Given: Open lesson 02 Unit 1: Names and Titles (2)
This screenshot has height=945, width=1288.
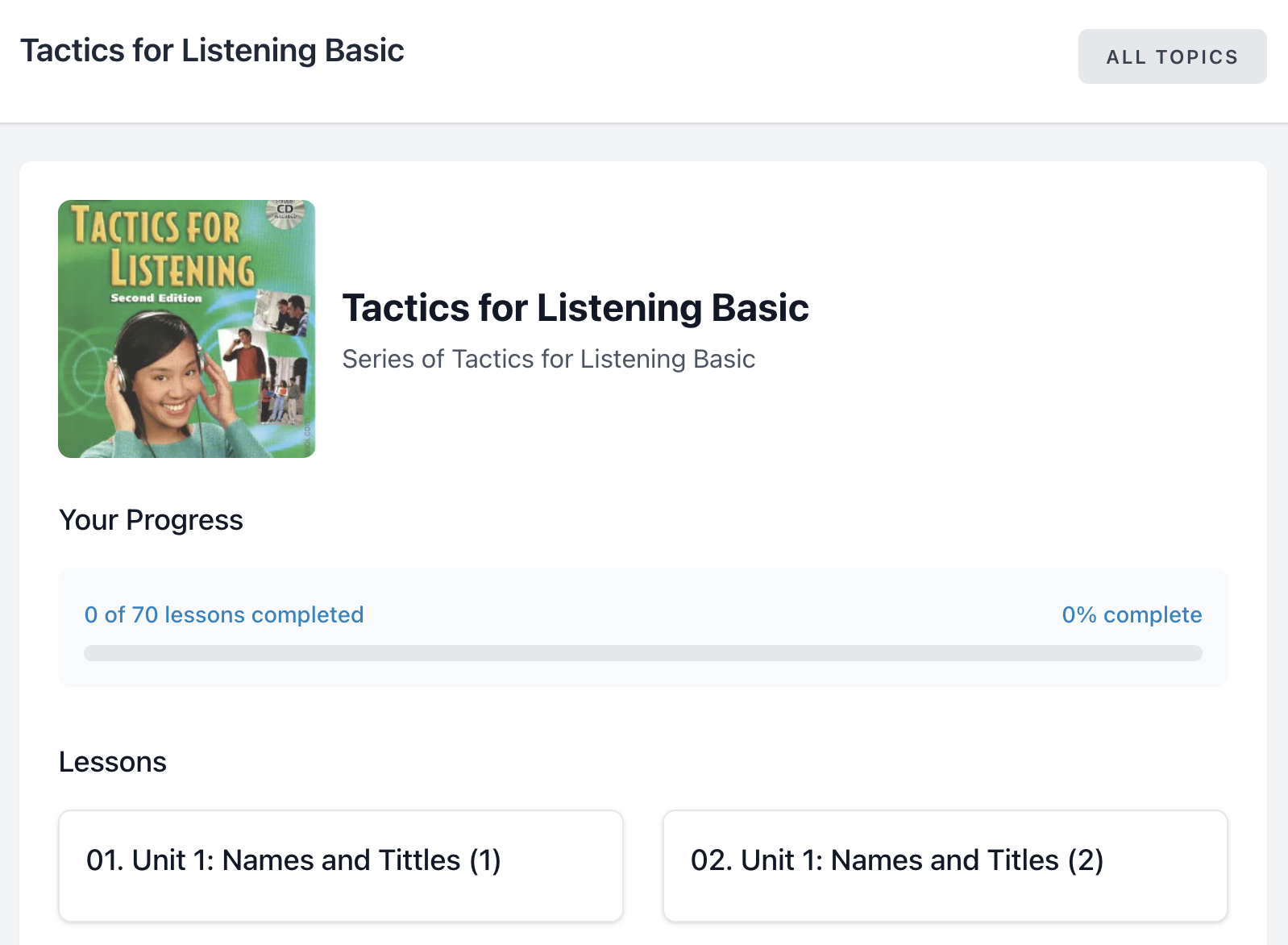Looking at the screenshot, I should pyautogui.click(x=945, y=864).
